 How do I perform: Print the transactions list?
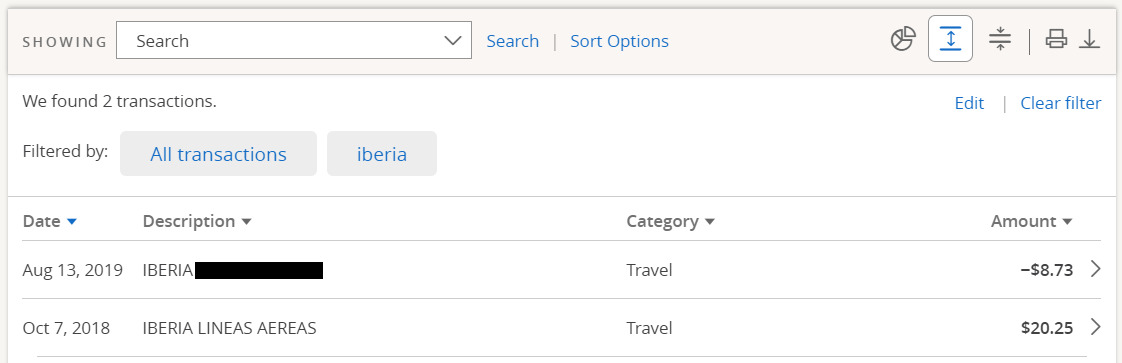point(1056,39)
